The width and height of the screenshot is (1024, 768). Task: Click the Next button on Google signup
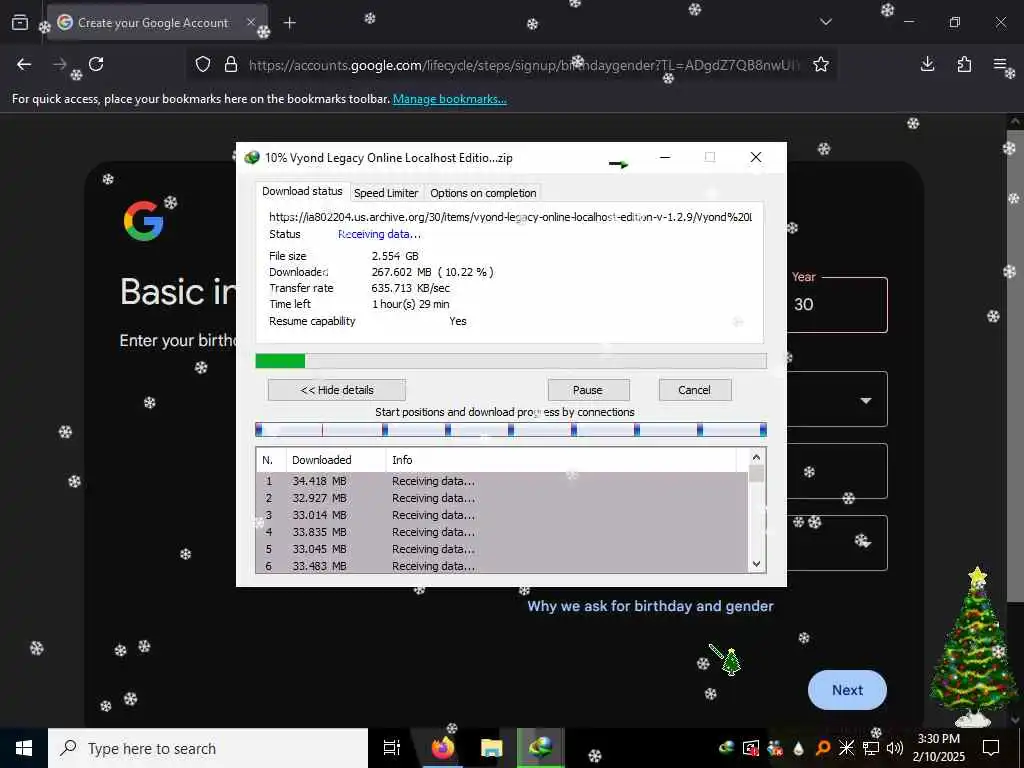tap(847, 690)
